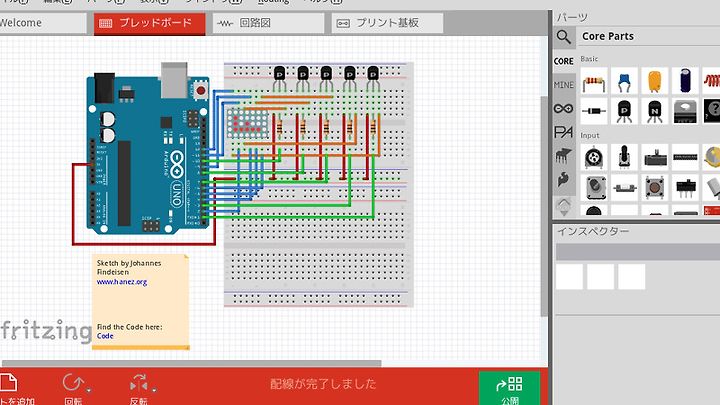Viewport: 720px width, 405px height.
Task: Click the パーツ panel title
Action: [x=572, y=18]
